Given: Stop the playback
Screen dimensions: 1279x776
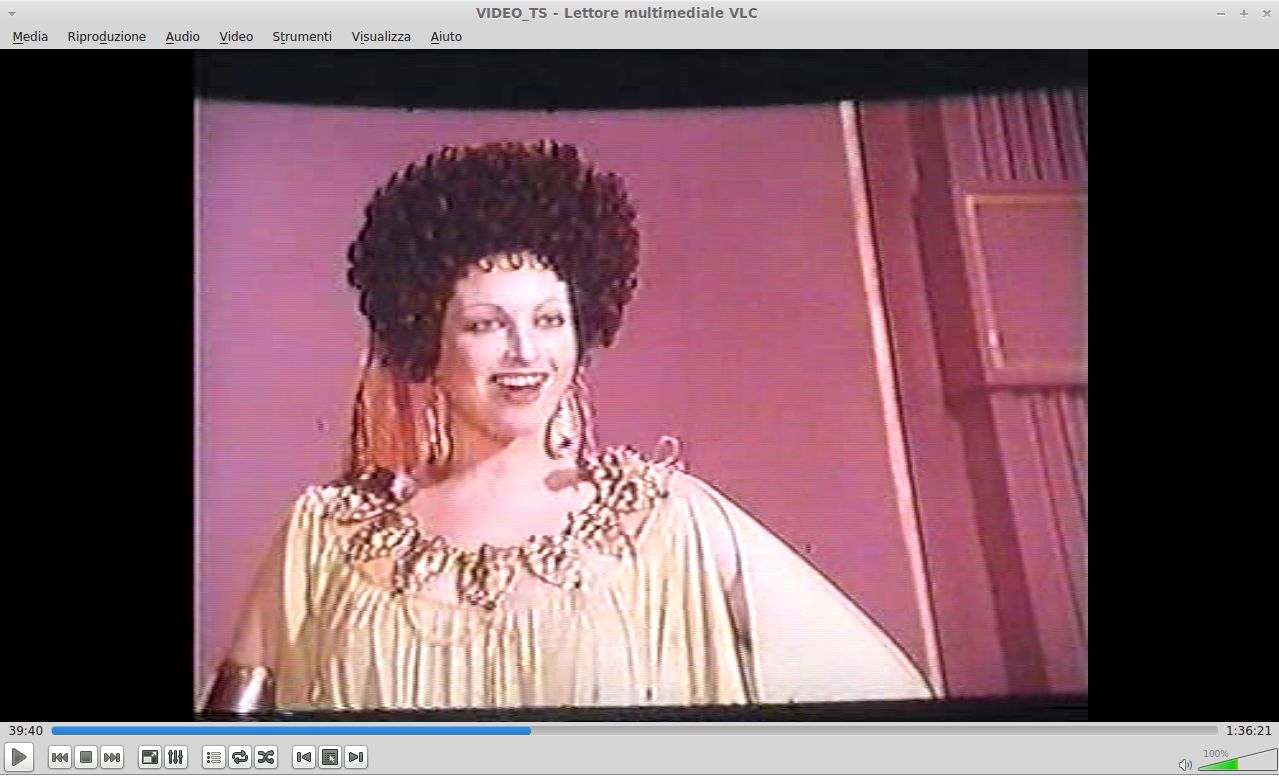Looking at the screenshot, I should 86,758.
